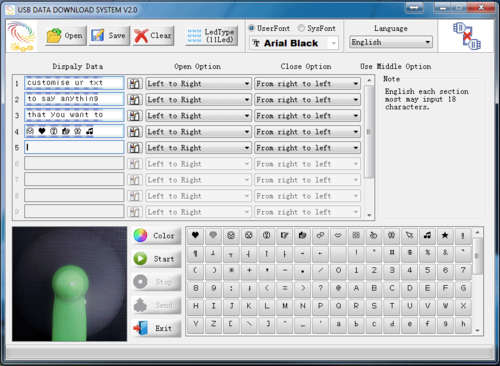Click the image insert icon for row 1
Image resolution: width=500 pixels, height=366 pixels.
pos(135,84)
